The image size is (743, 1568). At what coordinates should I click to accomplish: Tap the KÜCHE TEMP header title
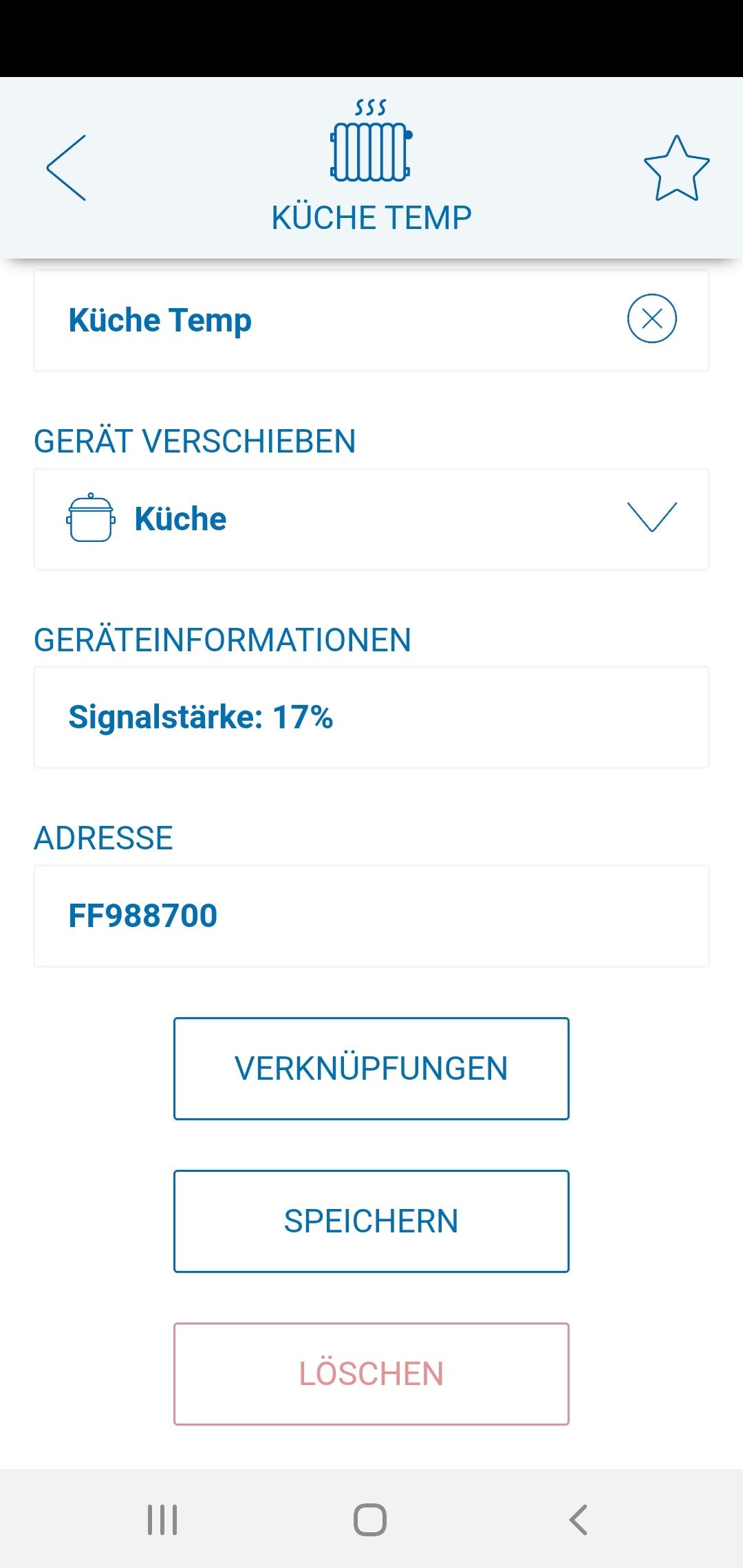click(x=371, y=218)
